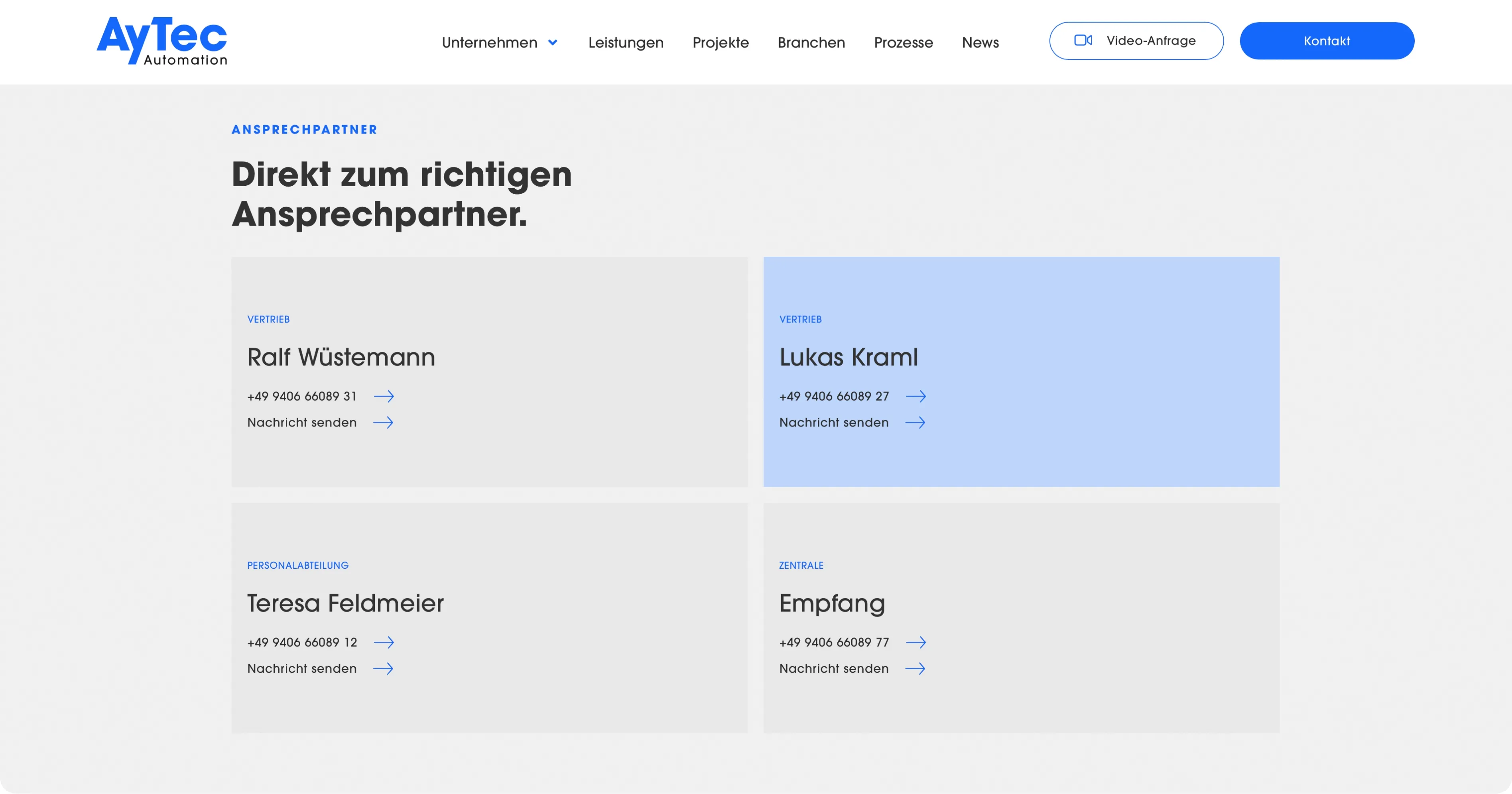
Task: Click arrow beside Empfang's Nachricht senden
Action: 915,669
